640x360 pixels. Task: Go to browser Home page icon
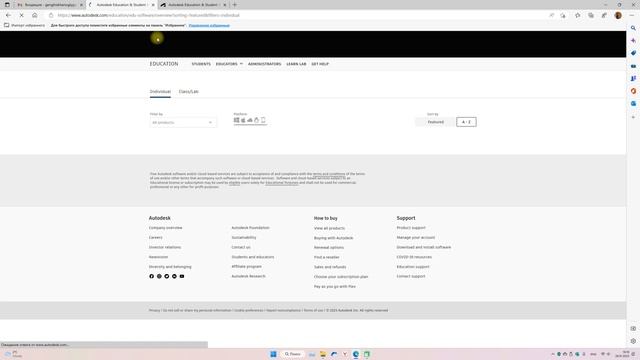pos(35,15)
